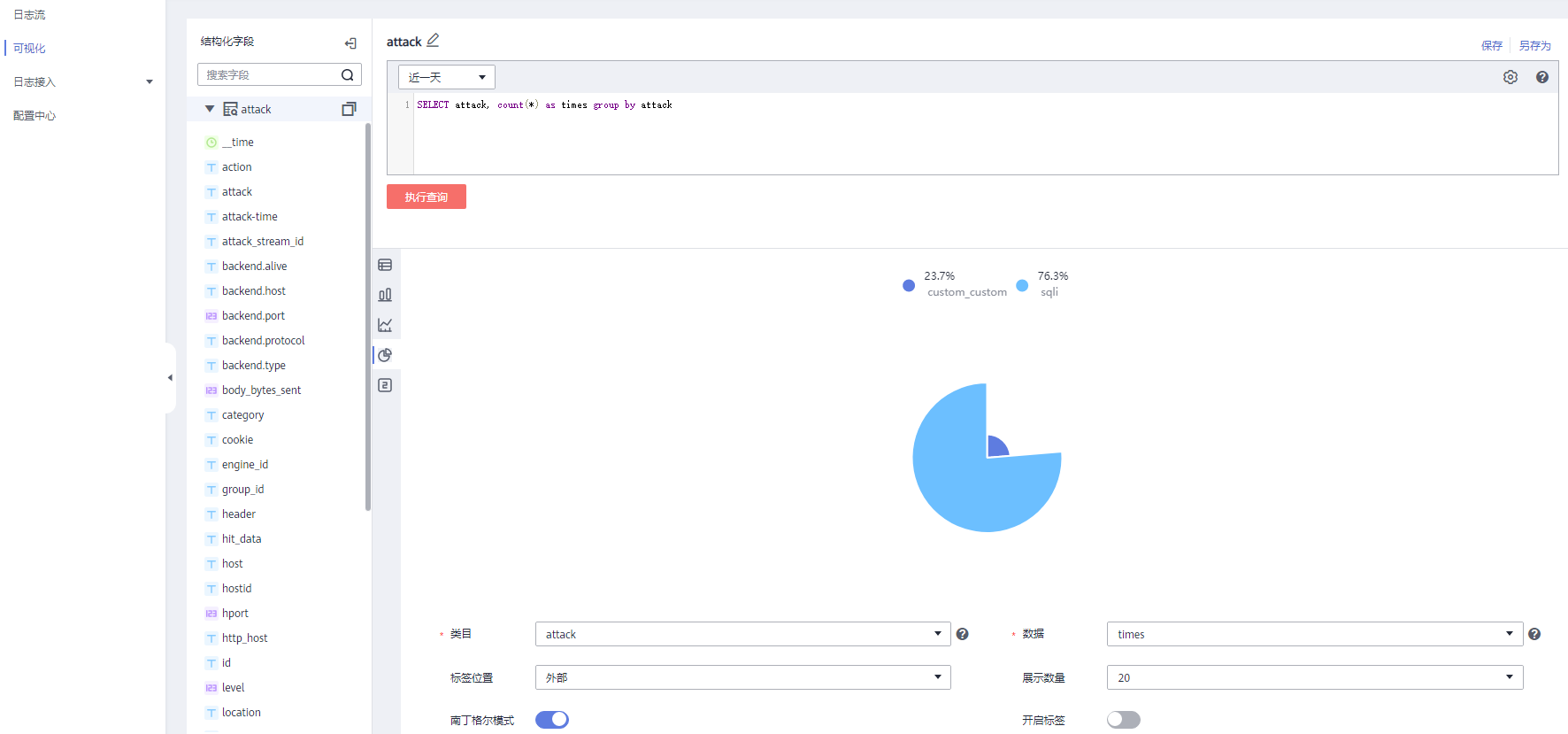
Task: Select the group_id field
Action: click(x=243, y=490)
